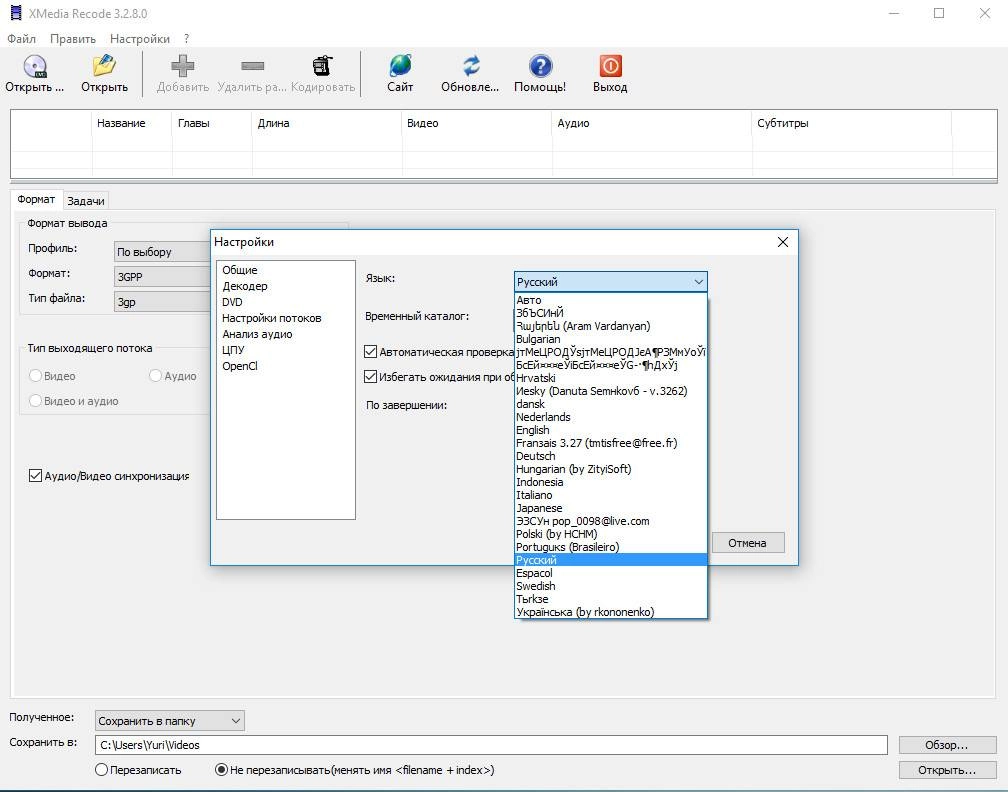Click the Отмена button

(747, 543)
